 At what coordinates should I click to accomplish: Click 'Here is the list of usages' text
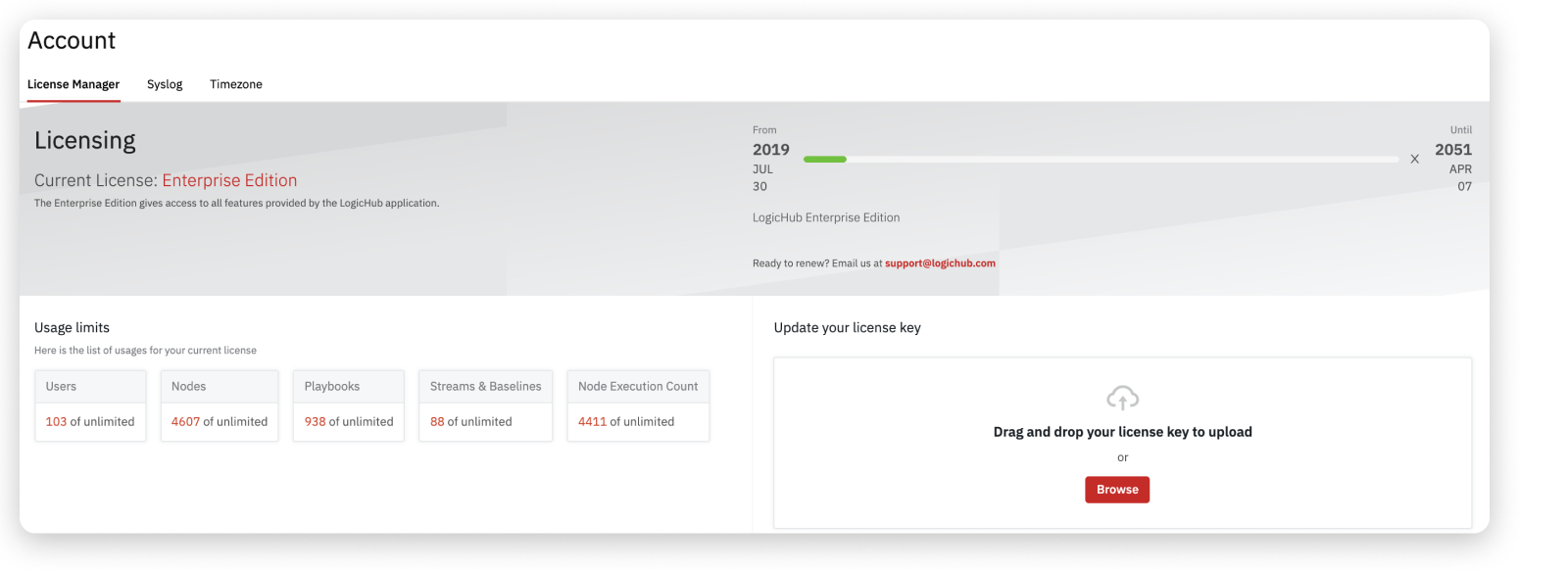click(x=145, y=351)
